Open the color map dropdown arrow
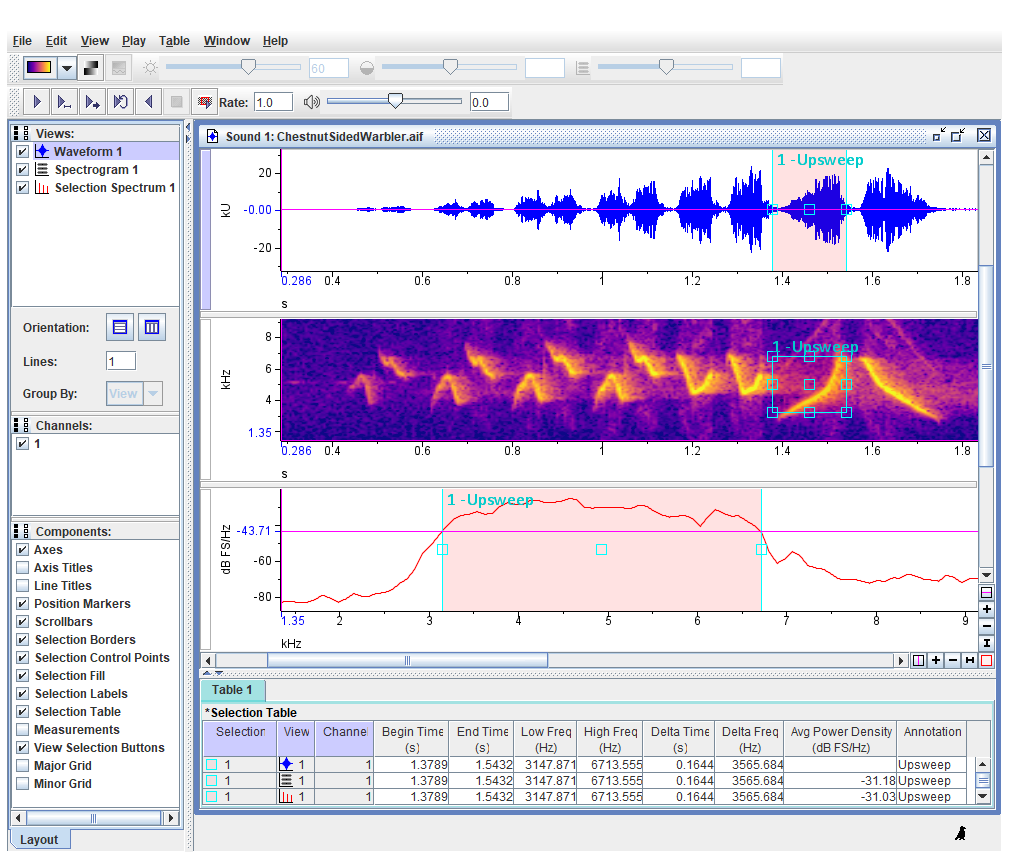1009x859 pixels. pyautogui.click(x=66, y=68)
